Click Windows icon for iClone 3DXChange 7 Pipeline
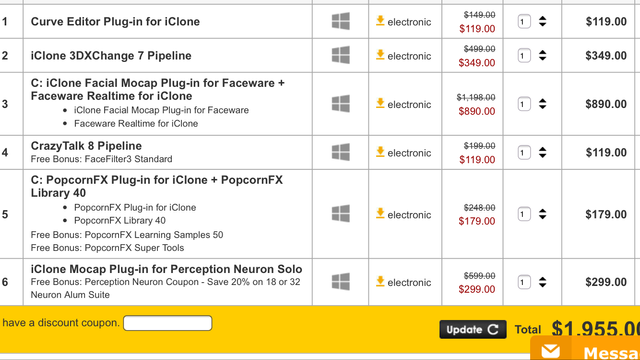The image size is (640, 360). point(340,55)
